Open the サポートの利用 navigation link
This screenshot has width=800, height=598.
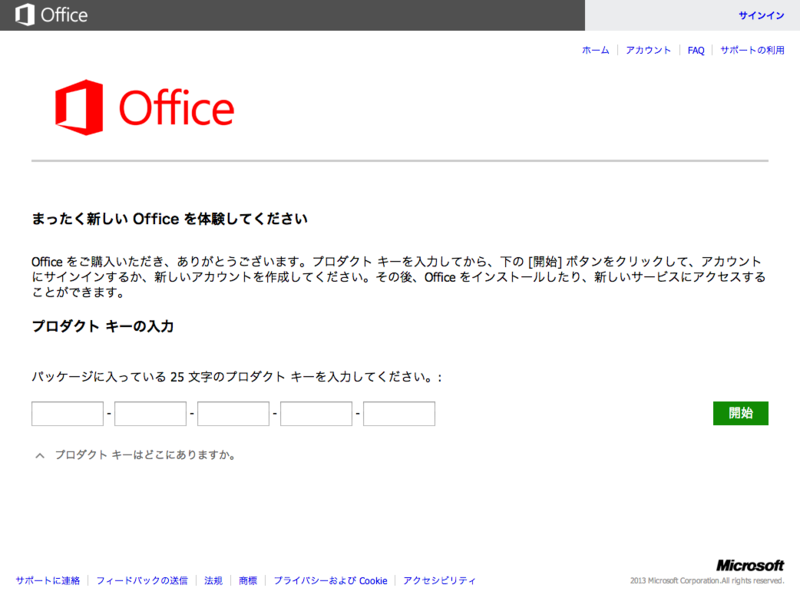(752, 50)
